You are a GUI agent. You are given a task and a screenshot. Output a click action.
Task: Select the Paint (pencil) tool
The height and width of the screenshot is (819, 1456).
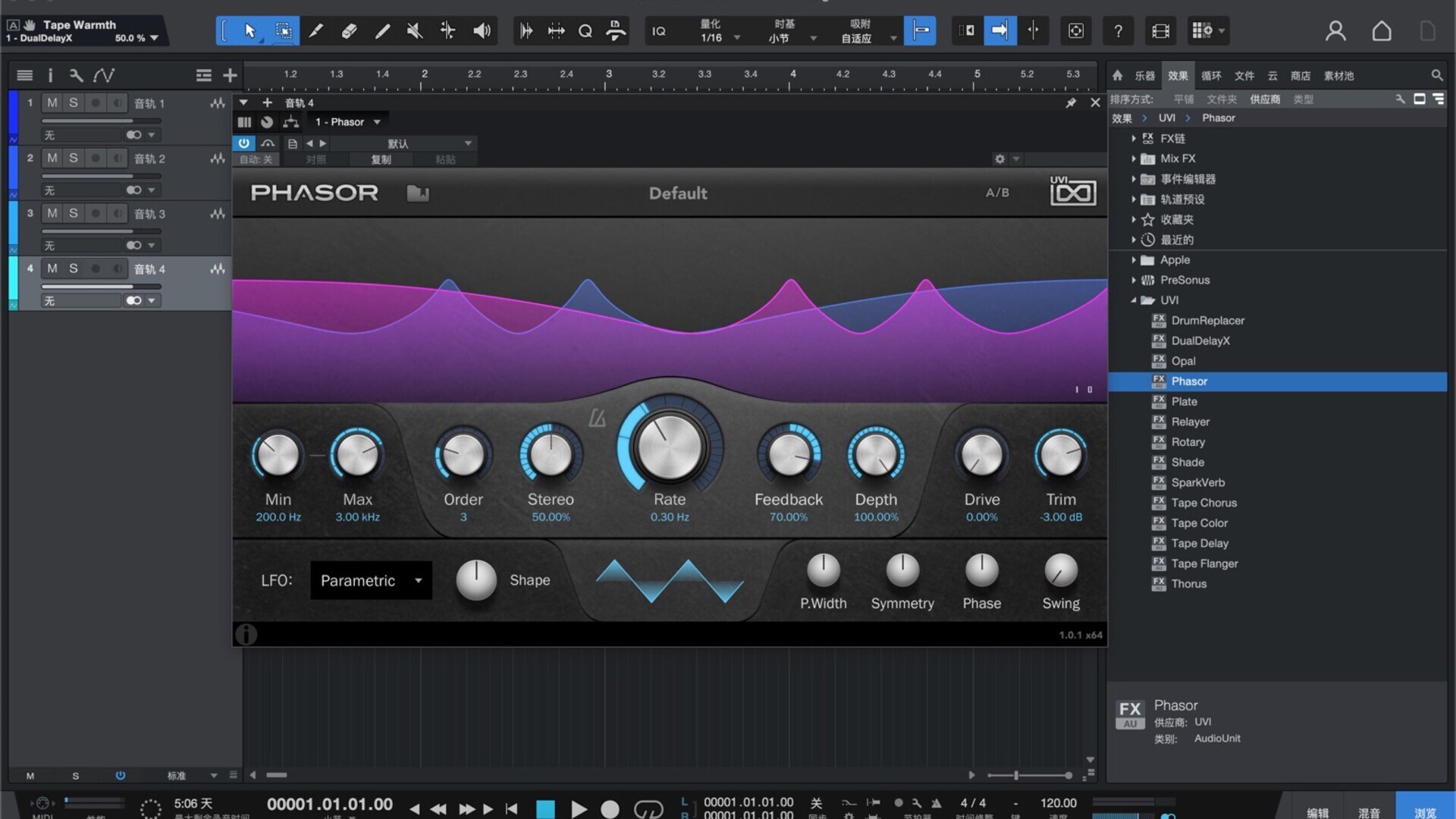coord(382,31)
